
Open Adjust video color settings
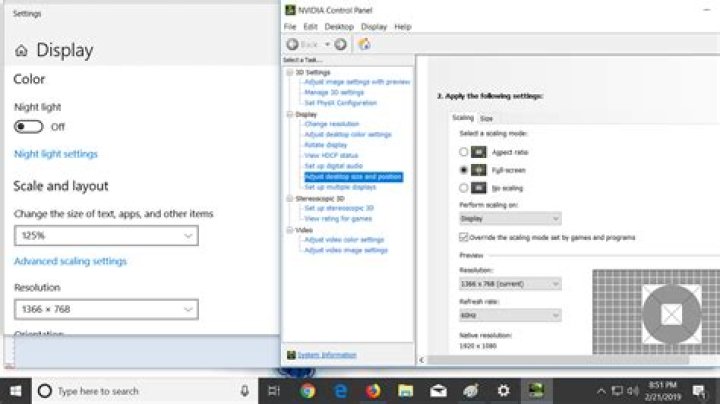[x=344, y=240]
